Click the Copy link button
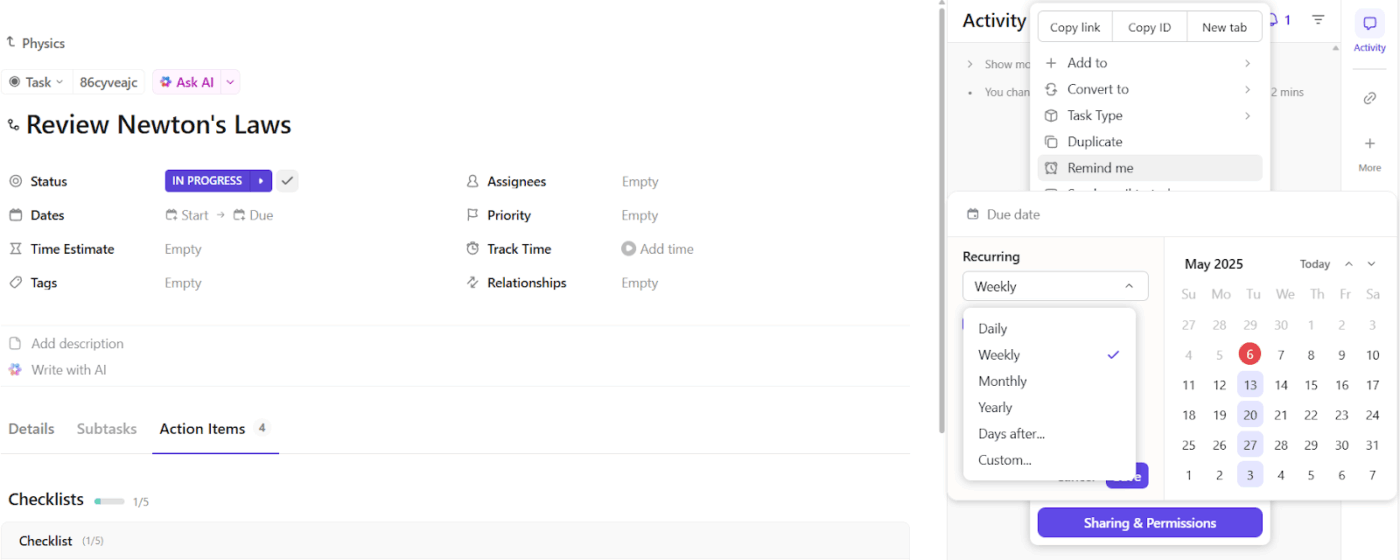Image resolution: width=1400 pixels, height=560 pixels. tap(1075, 27)
